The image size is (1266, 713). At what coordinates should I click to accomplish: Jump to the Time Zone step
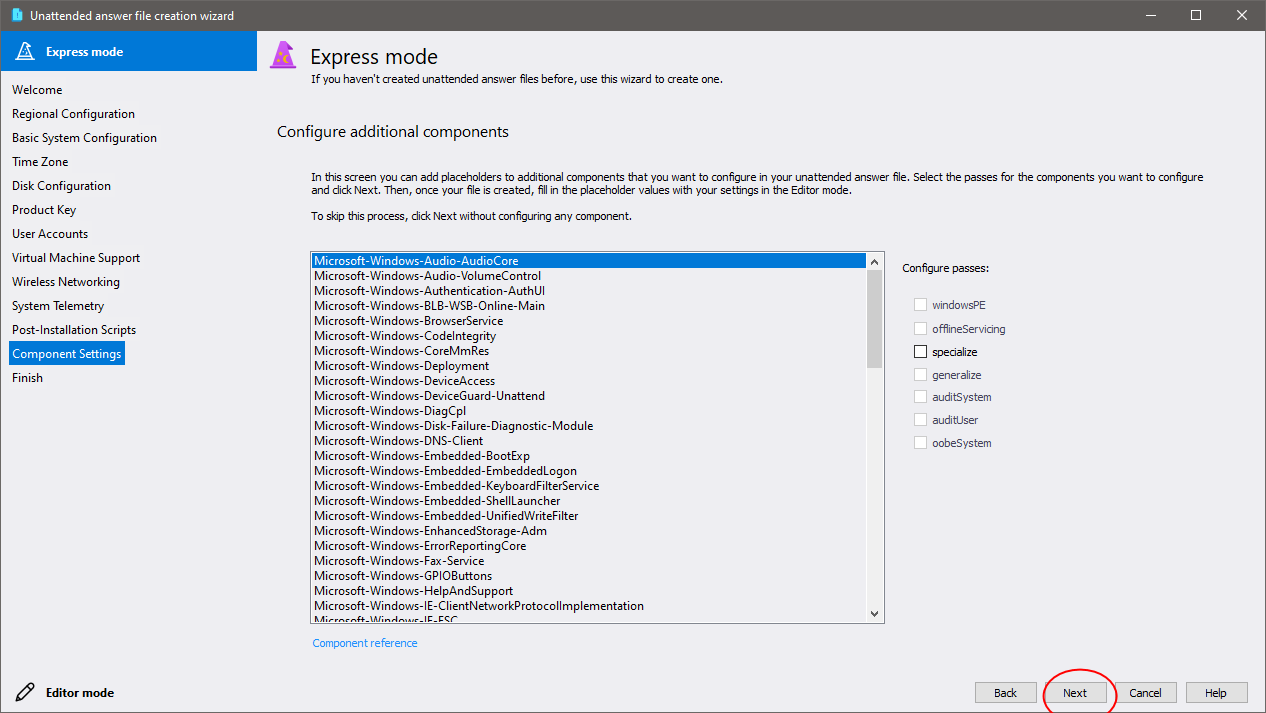(40, 162)
